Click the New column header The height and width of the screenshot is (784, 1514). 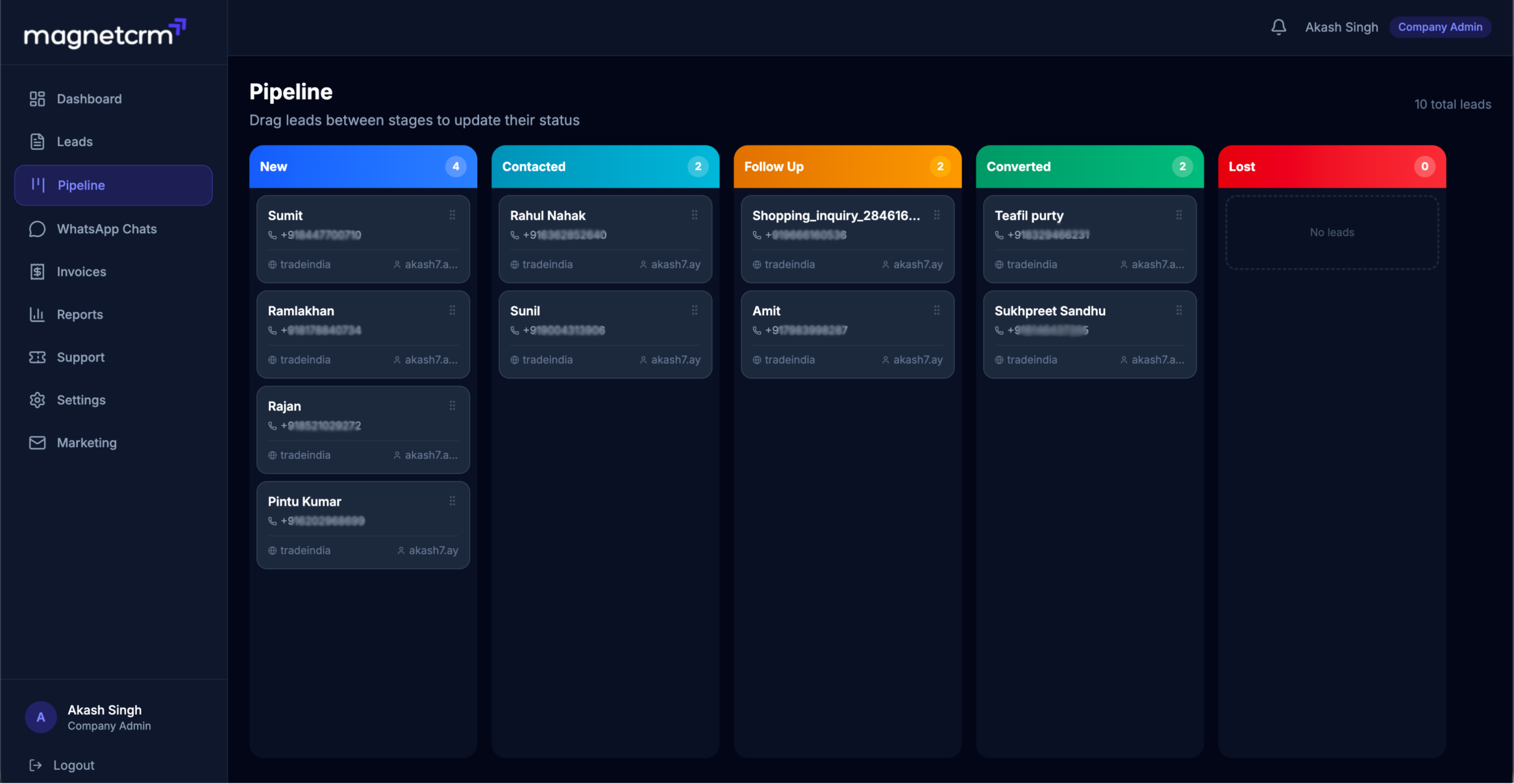pyautogui.click(x=363, y=167)
